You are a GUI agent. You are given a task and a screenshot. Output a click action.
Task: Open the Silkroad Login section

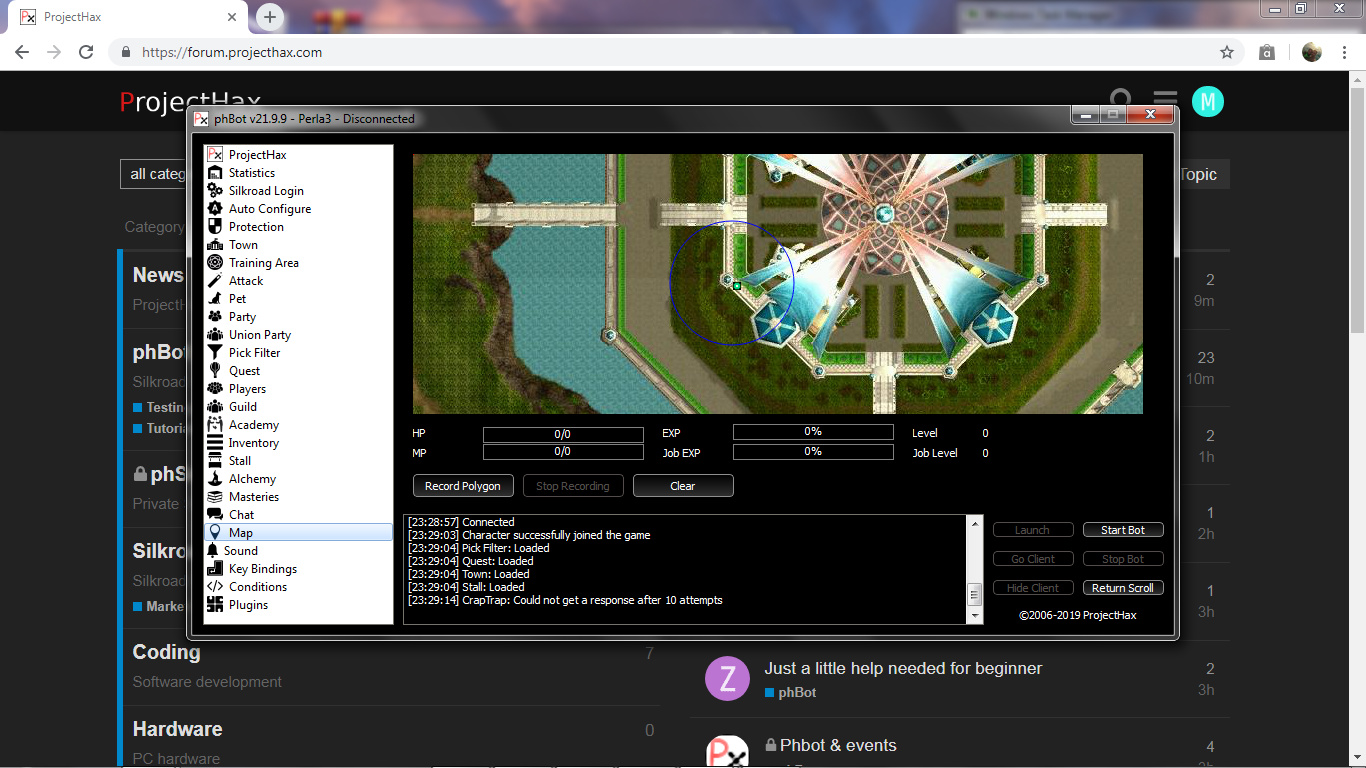point(266,191)
